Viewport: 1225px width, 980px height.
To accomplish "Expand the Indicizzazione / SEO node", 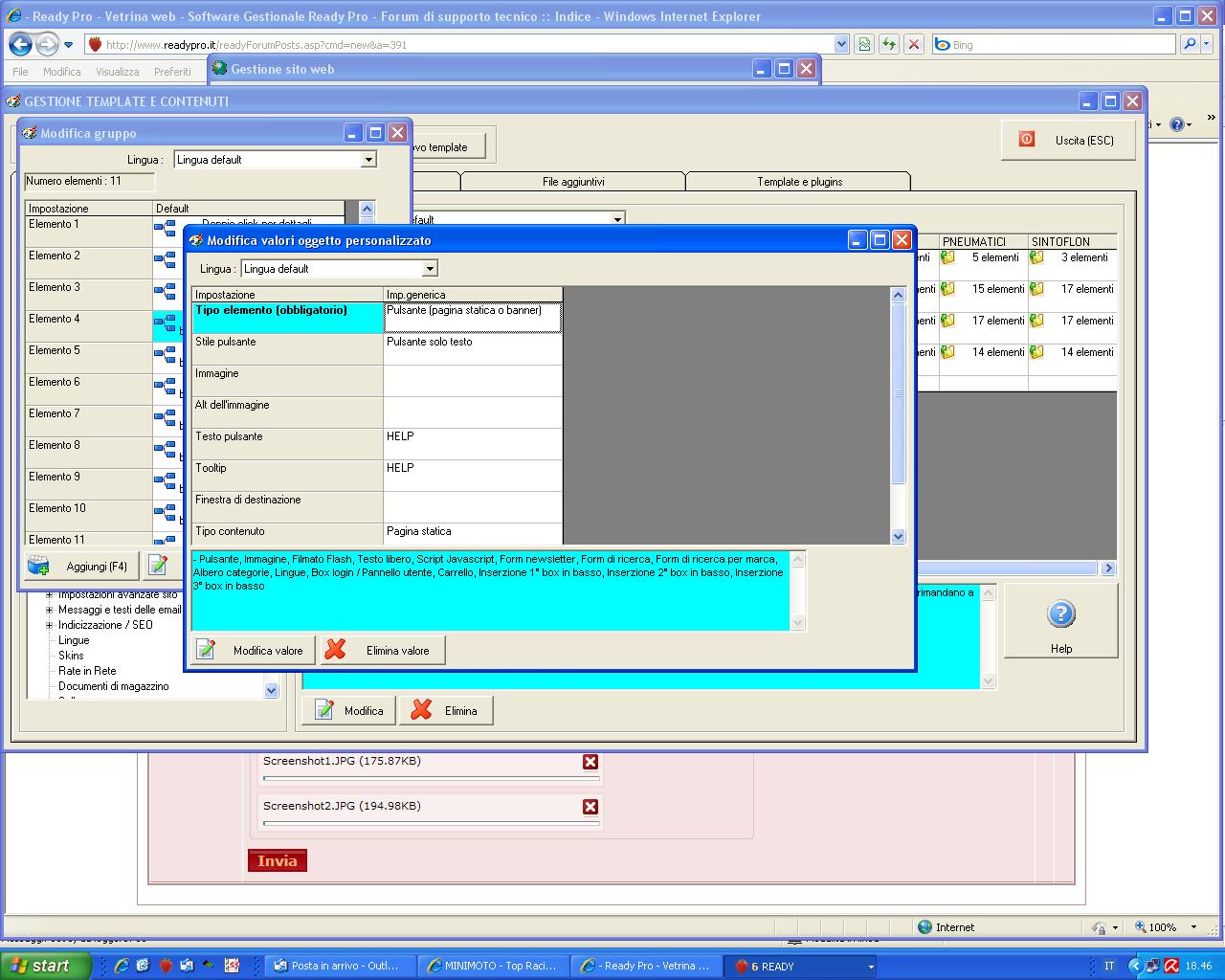I will 50,625.
